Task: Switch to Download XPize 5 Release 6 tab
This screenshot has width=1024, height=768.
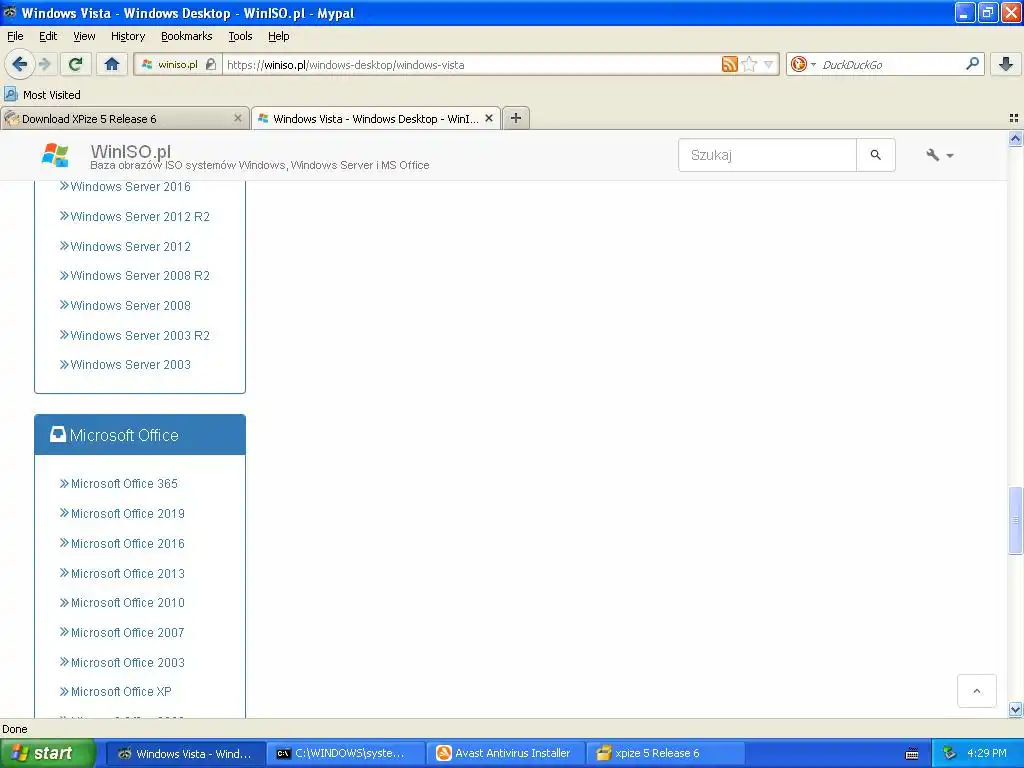Action: (x=124, y=118)
